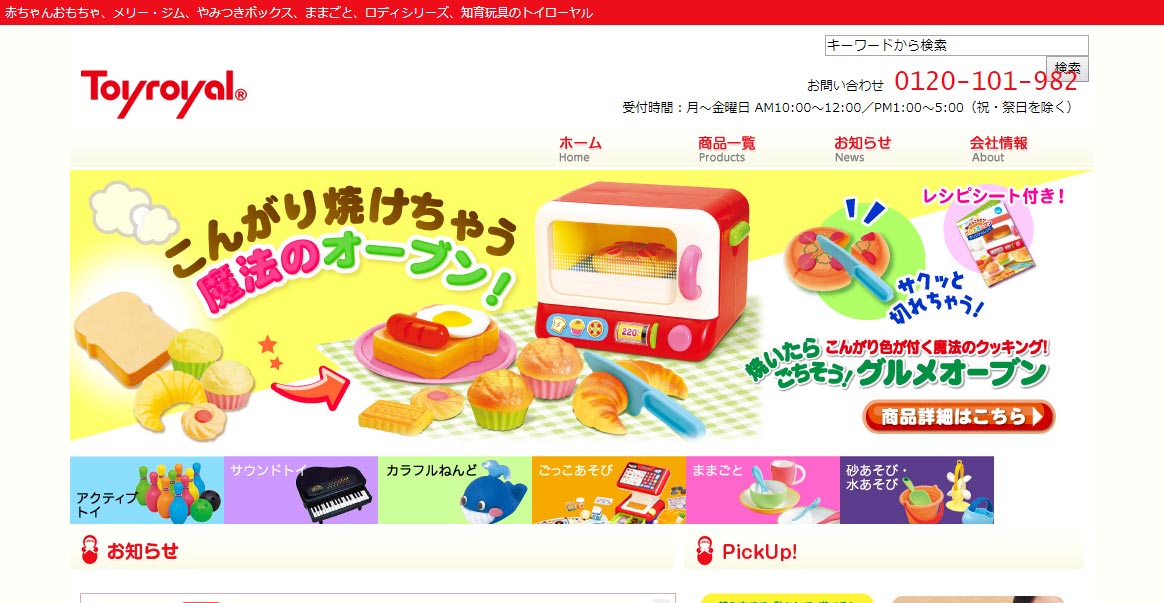The image size is (1164, 603).
Task: Click the 商品詳細はこちら button
Action: coord(958,417)
